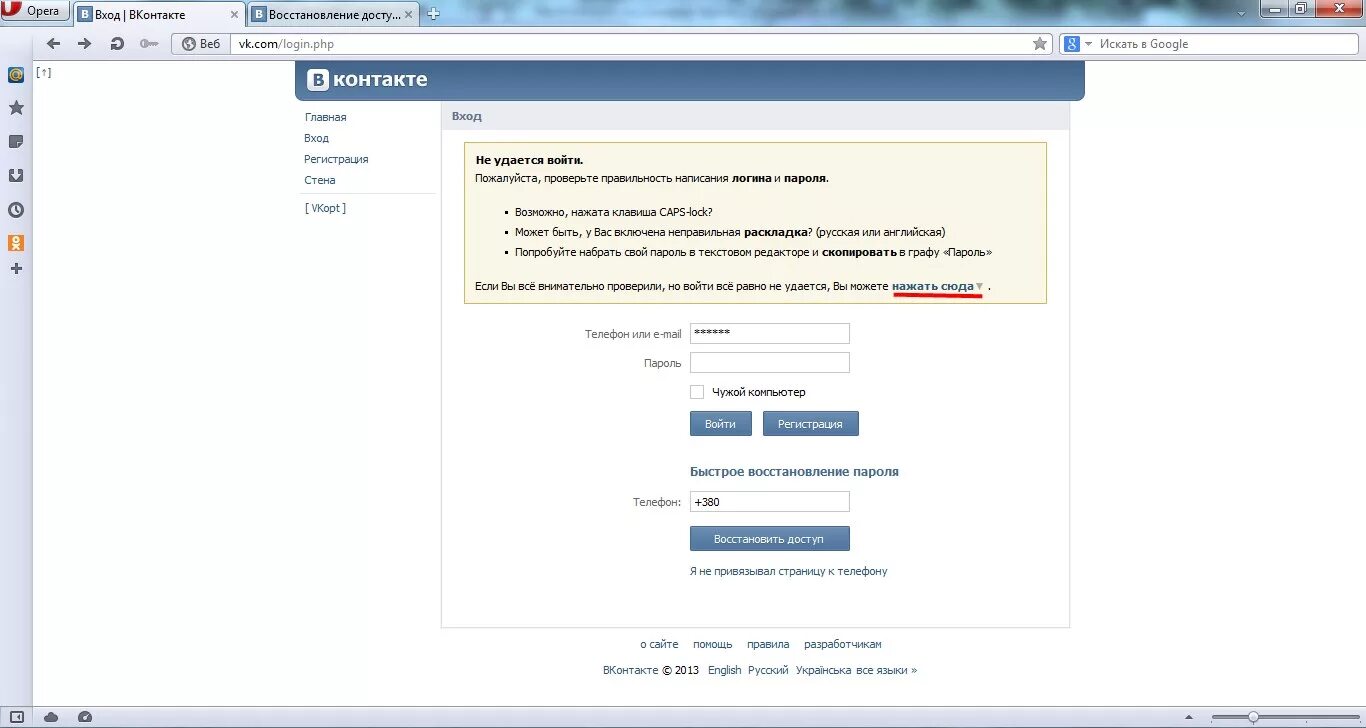Open the Mail panel in sidebar

coord(16,75)
